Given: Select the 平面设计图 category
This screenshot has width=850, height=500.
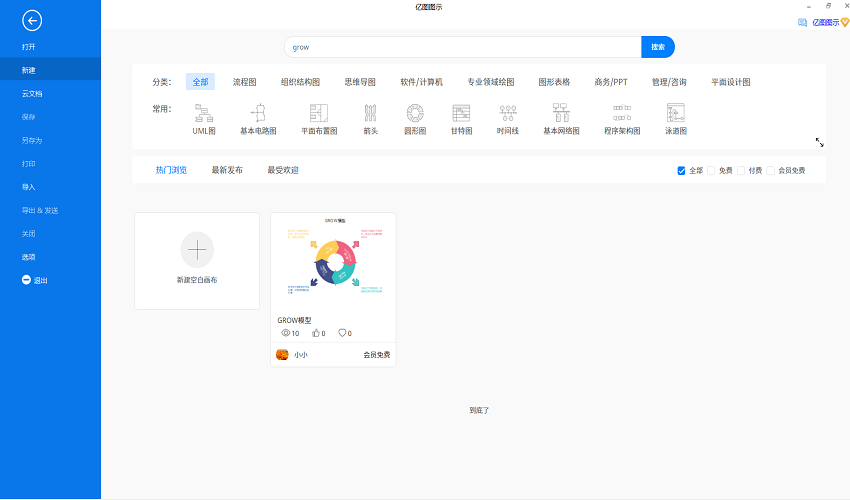Looking at the screenshot, I should [x=731, y=82].
